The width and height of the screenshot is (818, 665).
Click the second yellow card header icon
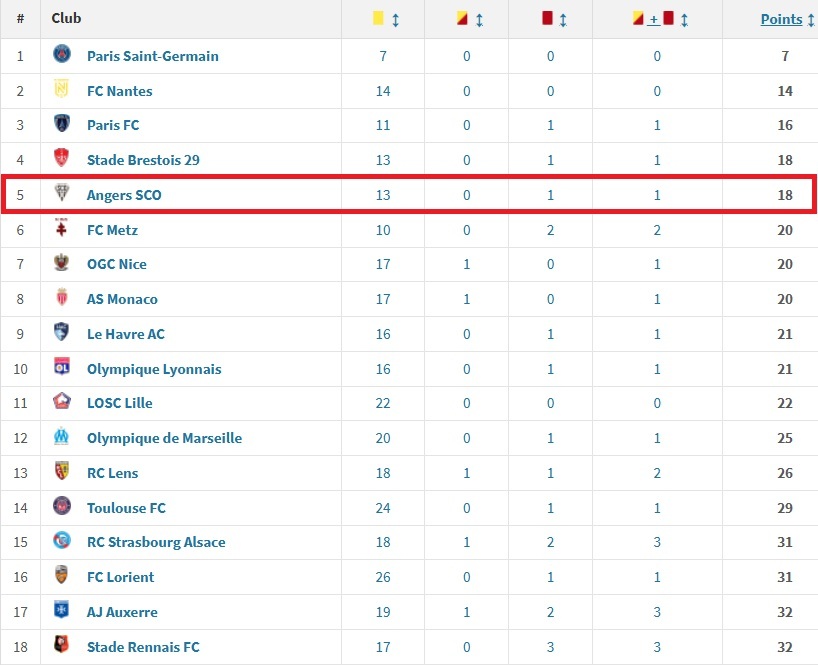click(460, 19)
